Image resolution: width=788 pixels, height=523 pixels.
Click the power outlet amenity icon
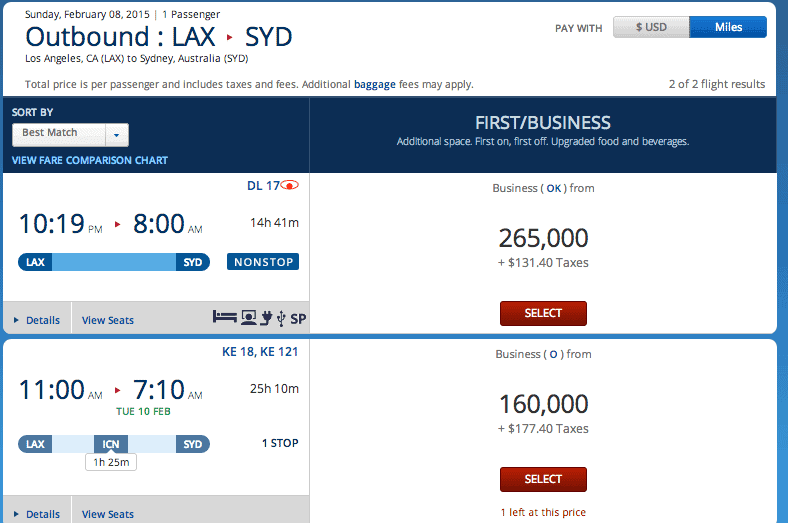point(266,318)
